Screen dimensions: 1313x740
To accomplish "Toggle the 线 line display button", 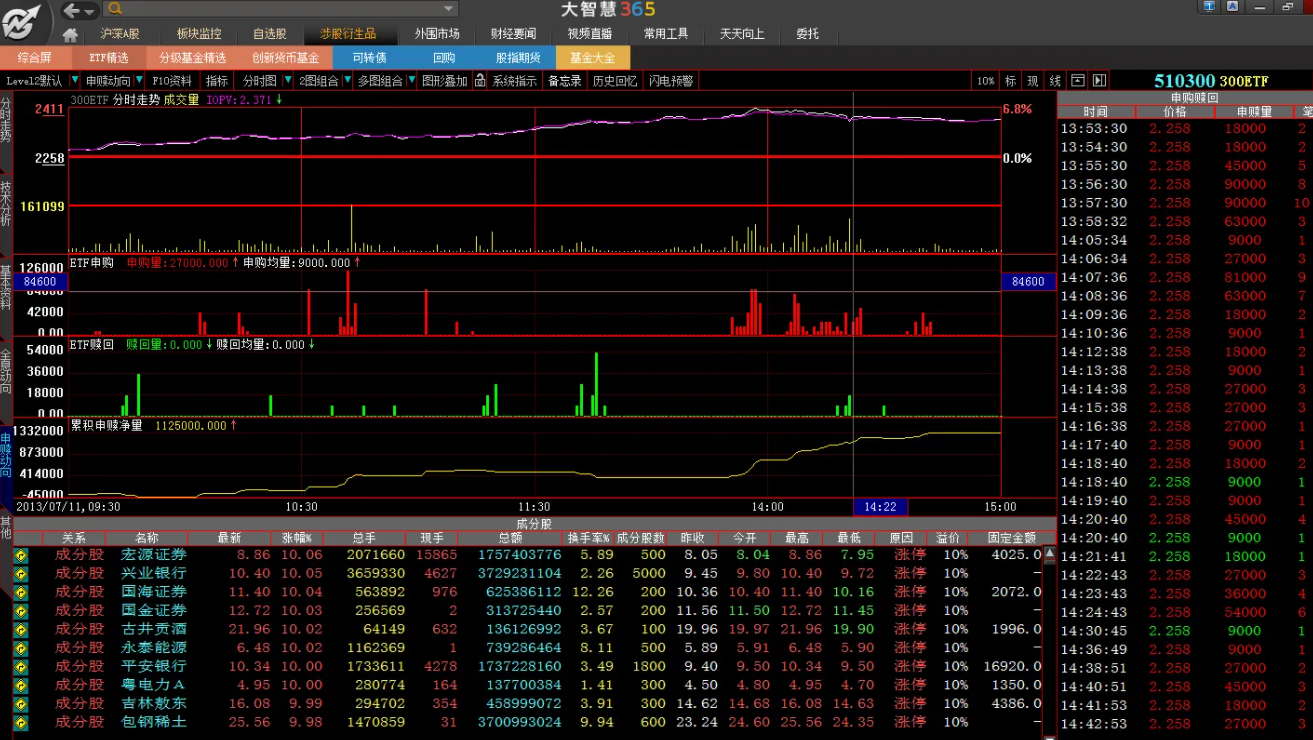I will coord(1055,81).
